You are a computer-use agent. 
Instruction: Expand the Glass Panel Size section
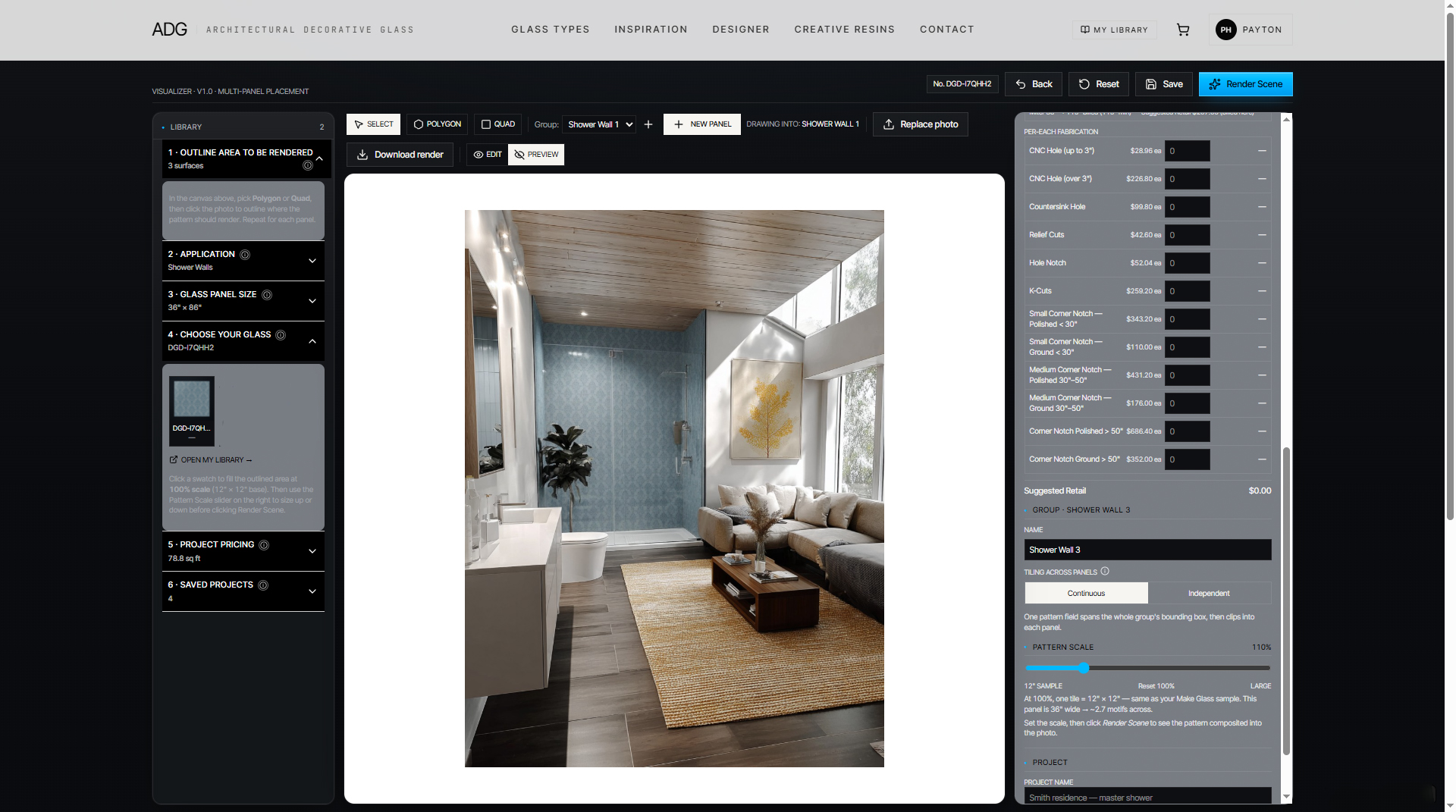312,301
